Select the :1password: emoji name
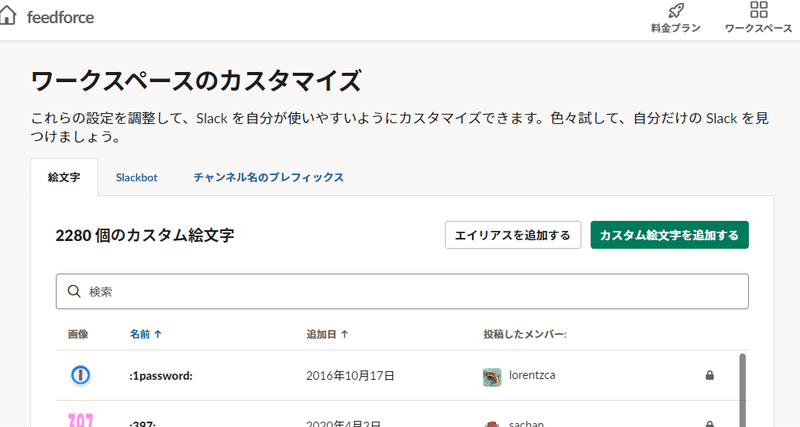Viewport: 800px width, 427px height. pos(161,376)
